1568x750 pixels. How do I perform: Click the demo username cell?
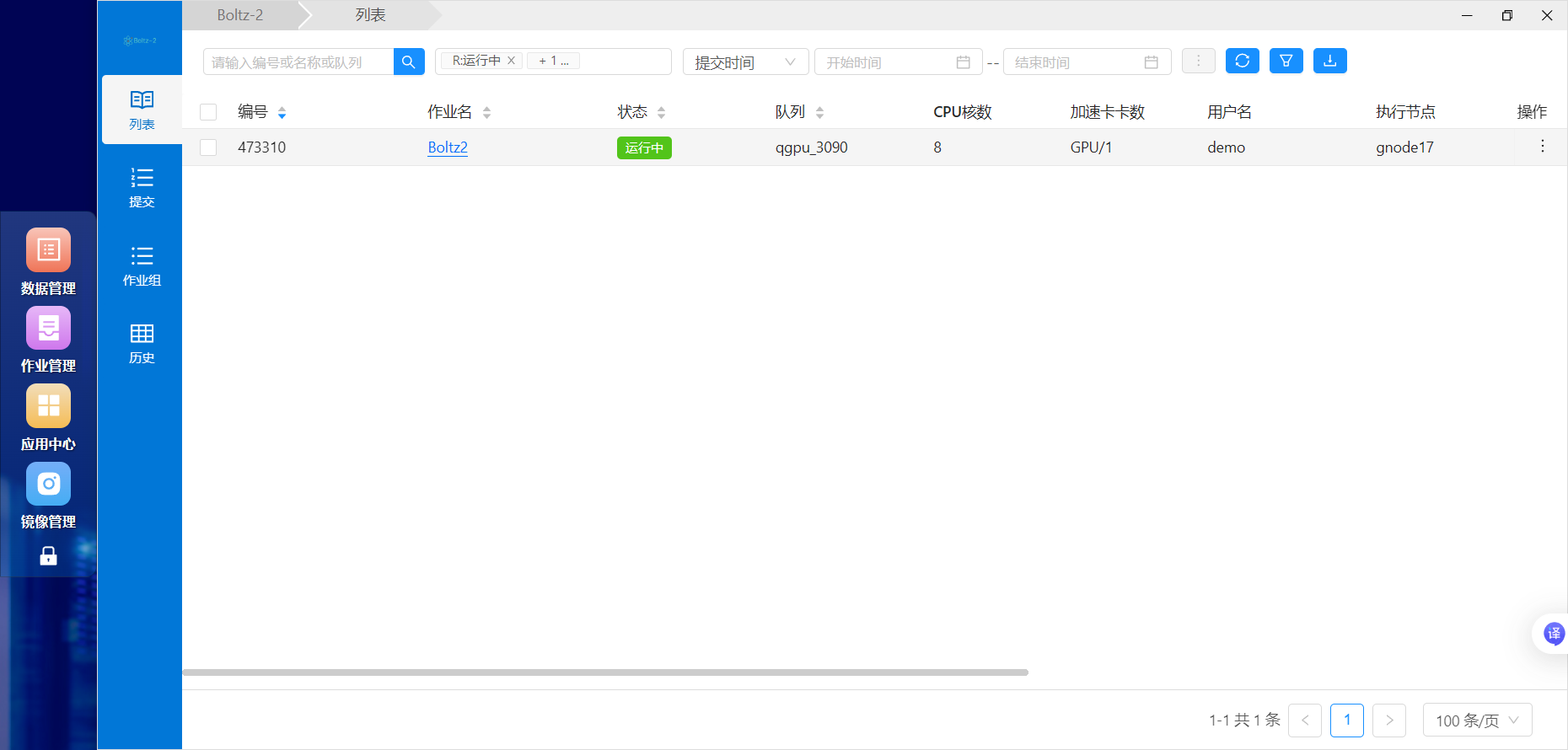click(x=1226, y=147)
